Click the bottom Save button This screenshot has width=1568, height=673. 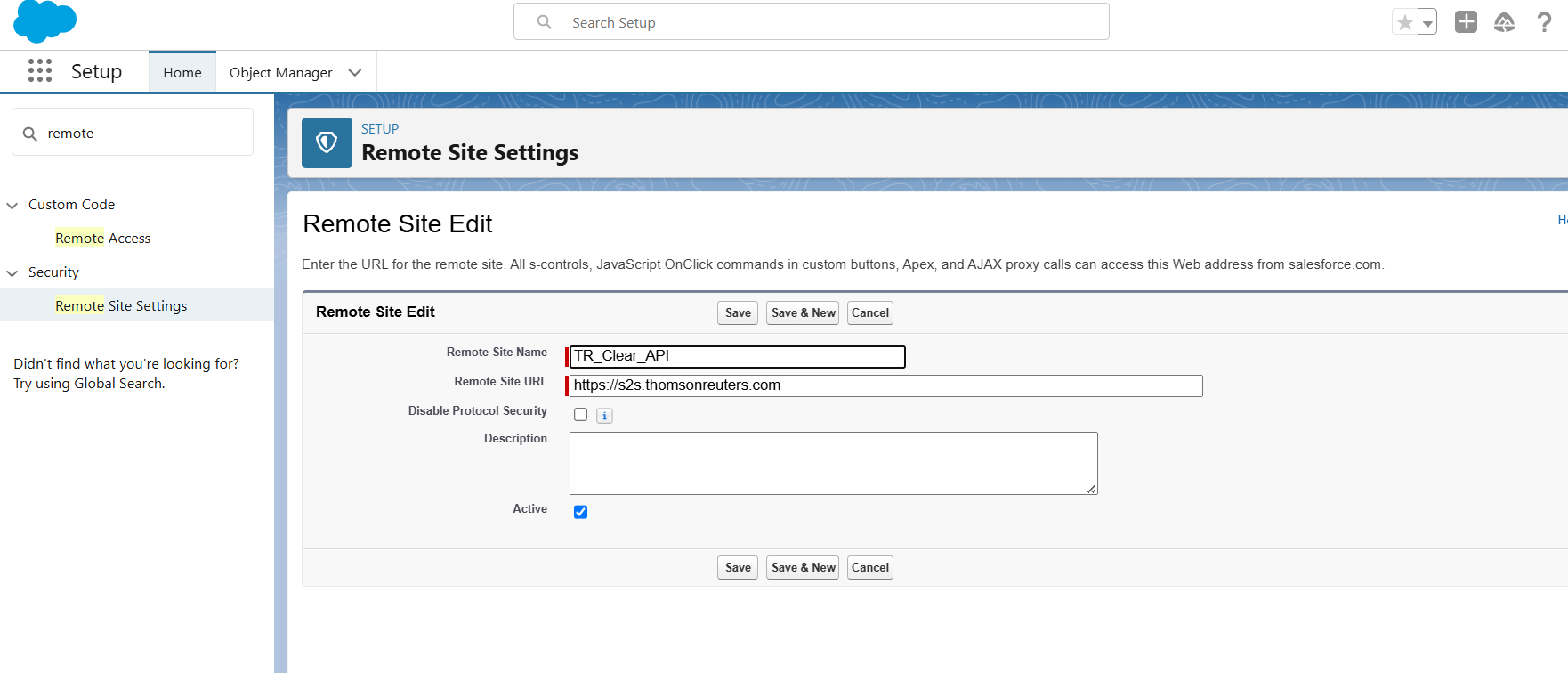point(738,567)
